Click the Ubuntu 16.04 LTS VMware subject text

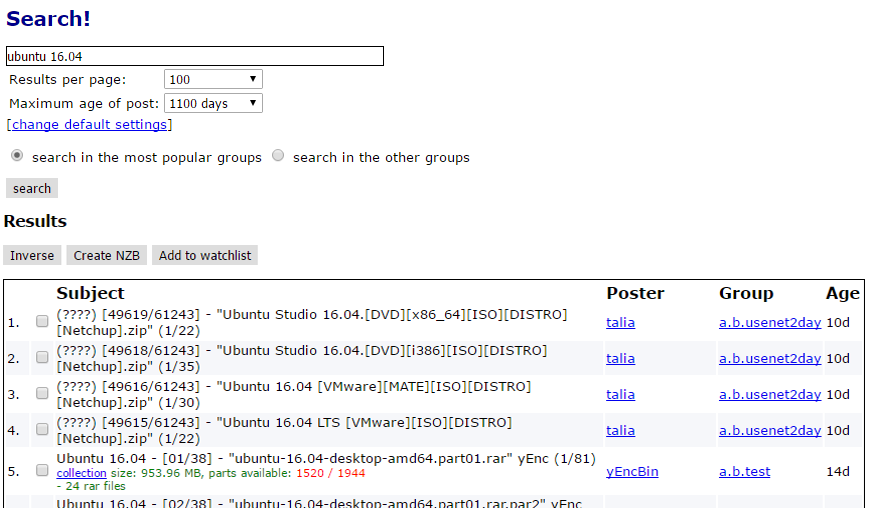click(284, 430)
